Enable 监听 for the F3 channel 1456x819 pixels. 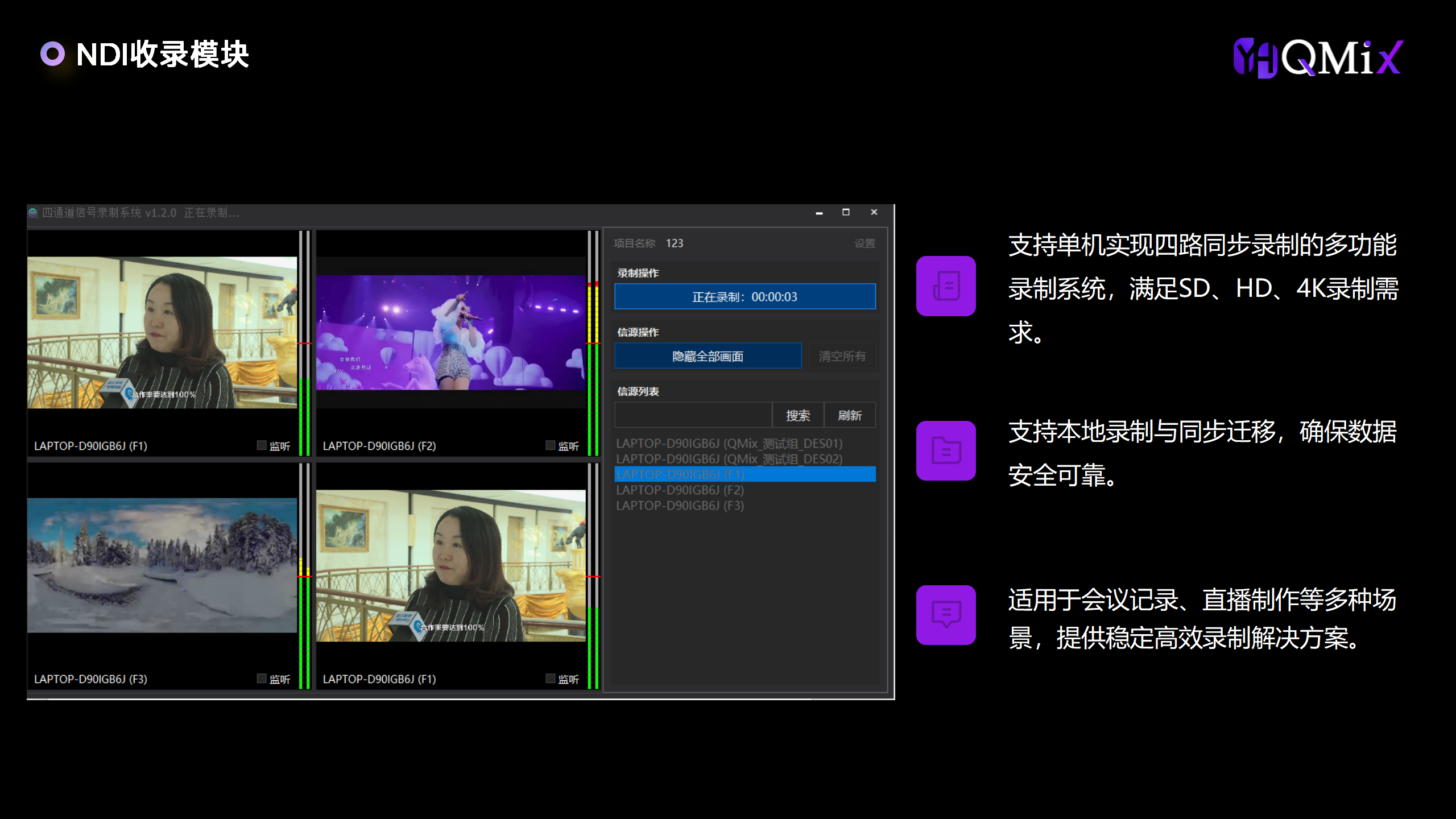262,679
